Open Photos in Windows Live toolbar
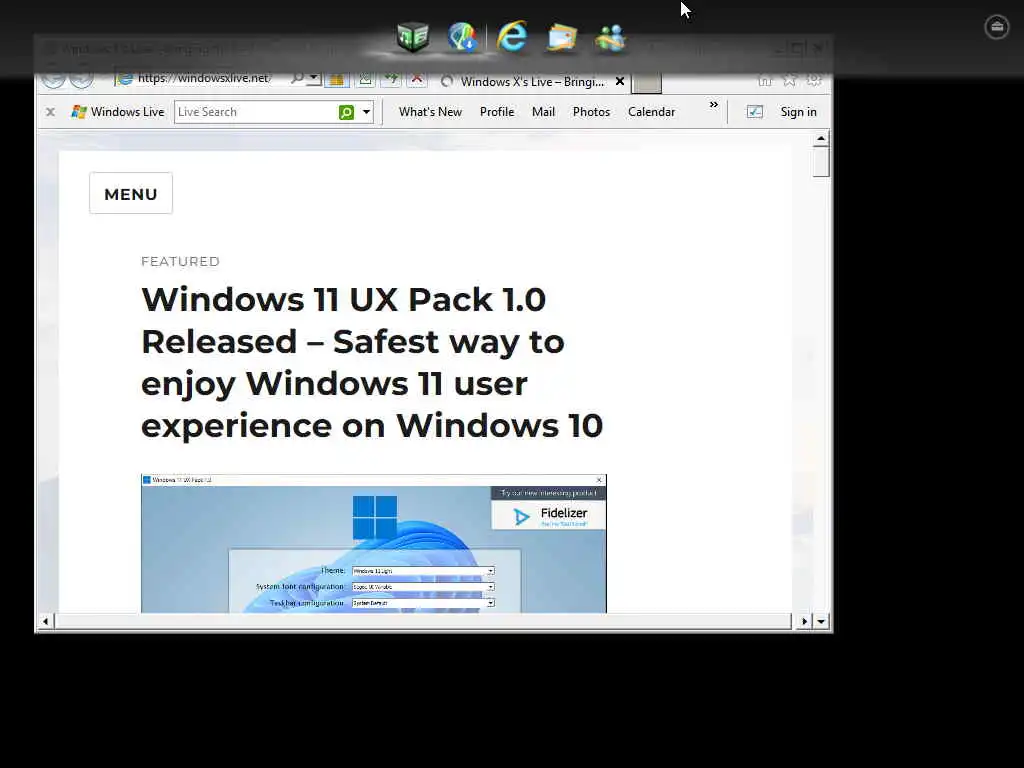 tap(591, 112)
